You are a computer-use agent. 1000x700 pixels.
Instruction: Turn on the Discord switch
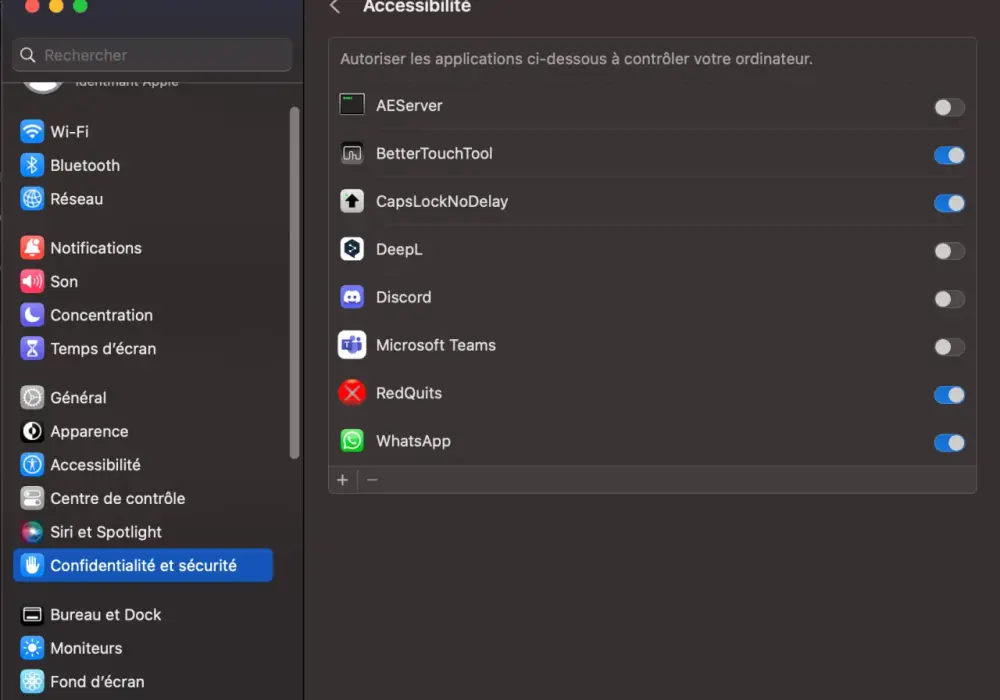(949, 299)
